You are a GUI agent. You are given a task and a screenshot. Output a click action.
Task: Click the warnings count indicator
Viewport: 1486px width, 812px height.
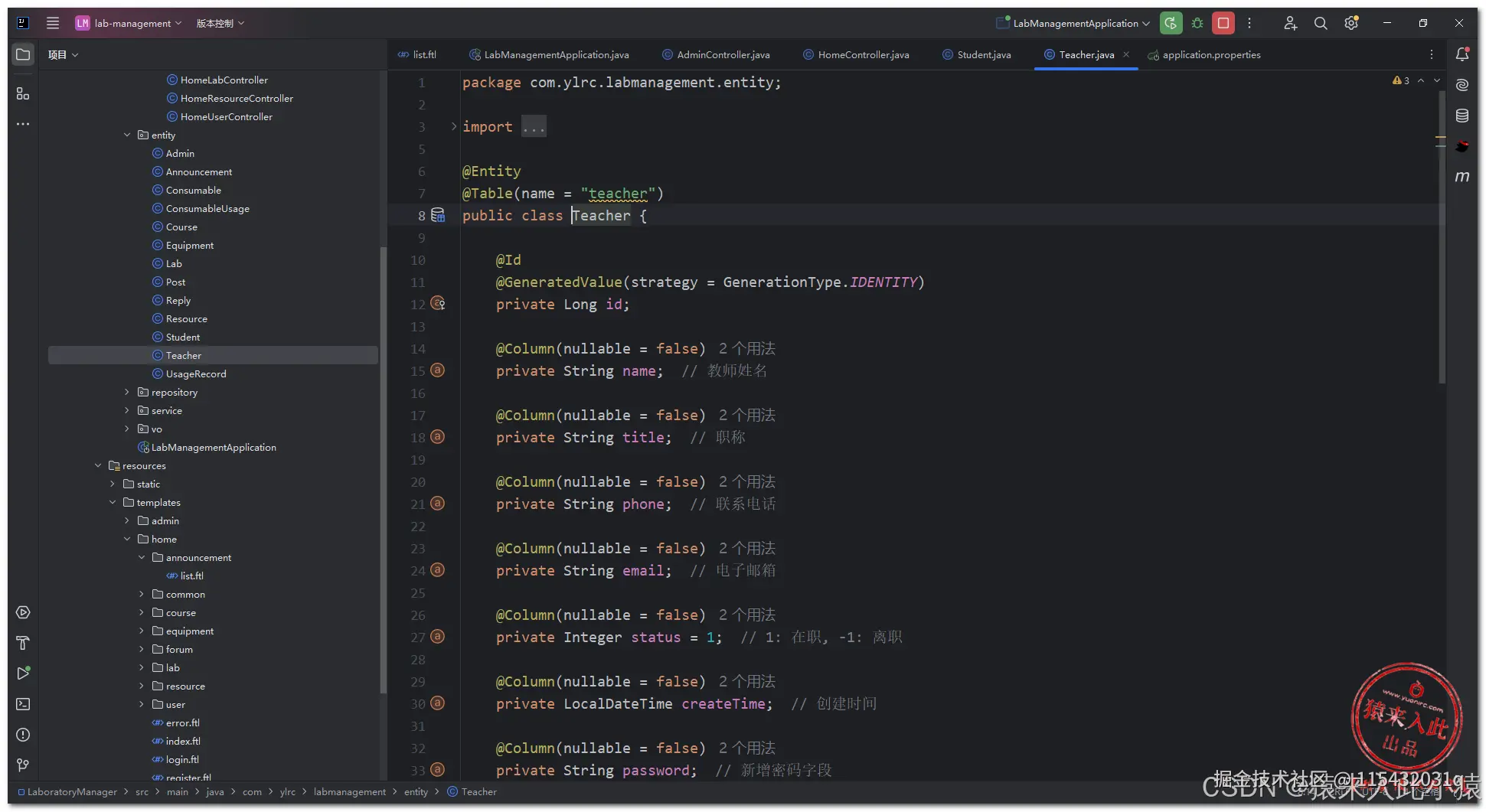(x=1401, y=80)
